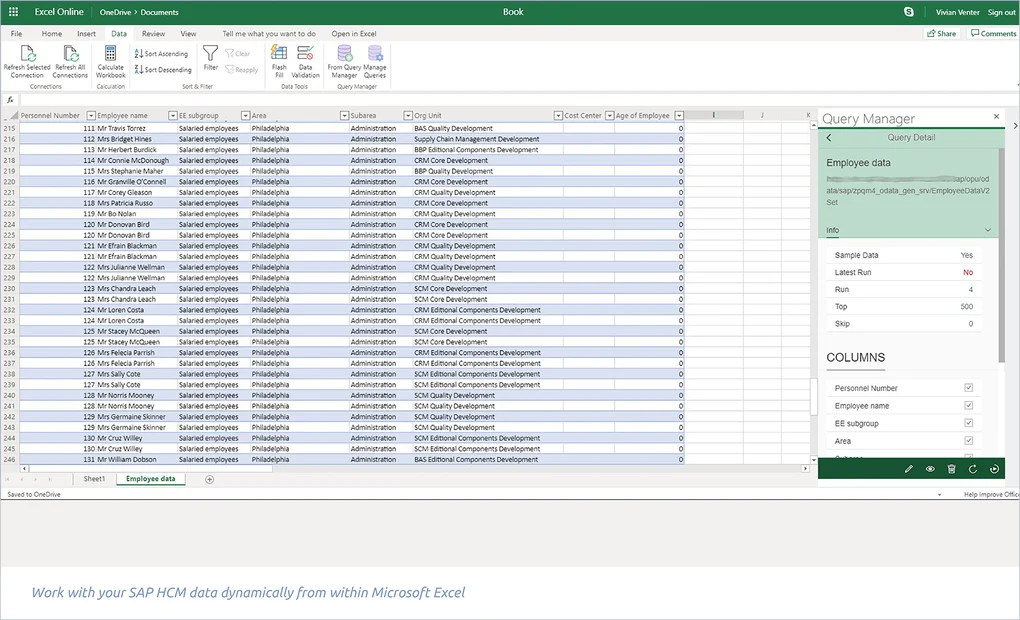The width and height of the screenshot is (1020, 620).
Task: Uncheck the Personnel Number column checkbox
Action: [x=968, y=388]
